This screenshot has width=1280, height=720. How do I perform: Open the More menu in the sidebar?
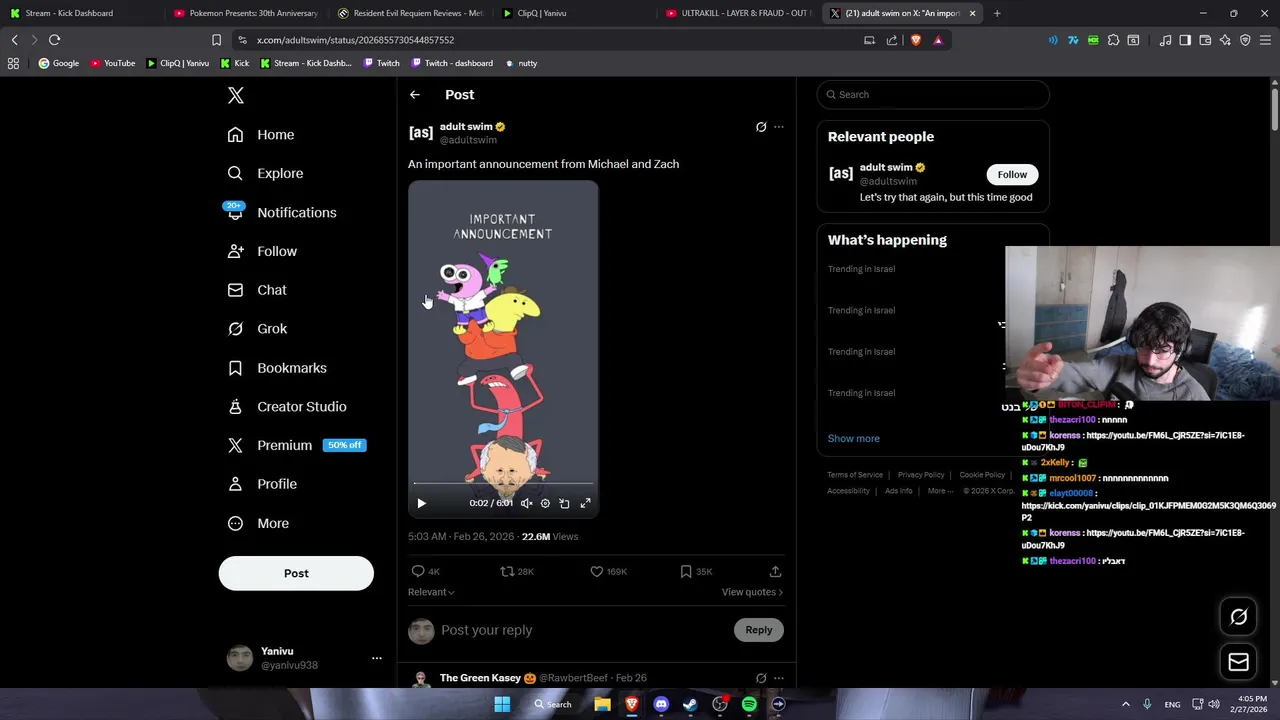(x=258, y=523)
